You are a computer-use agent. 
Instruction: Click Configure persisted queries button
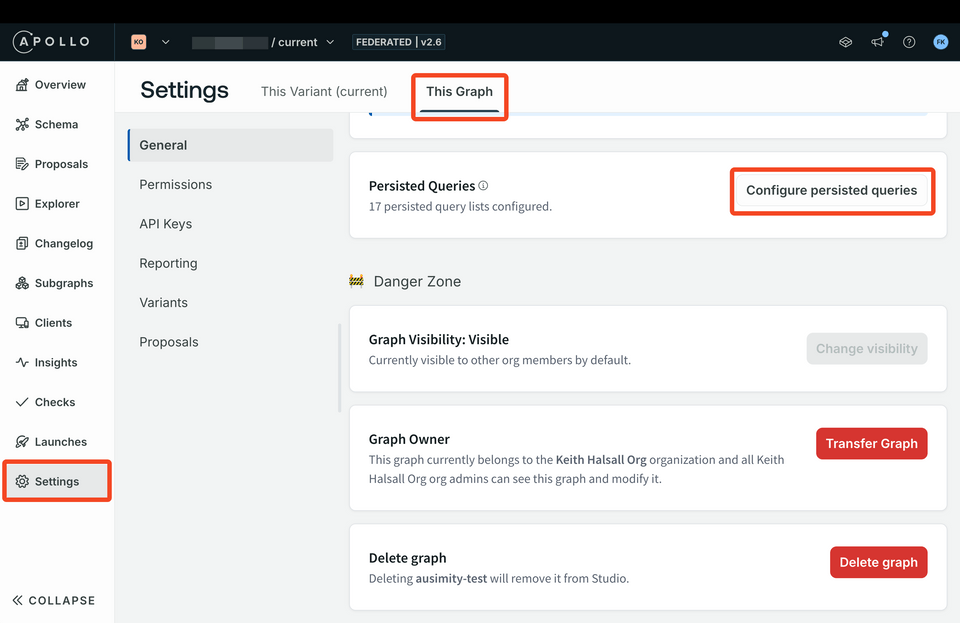[x=831, y=190]
